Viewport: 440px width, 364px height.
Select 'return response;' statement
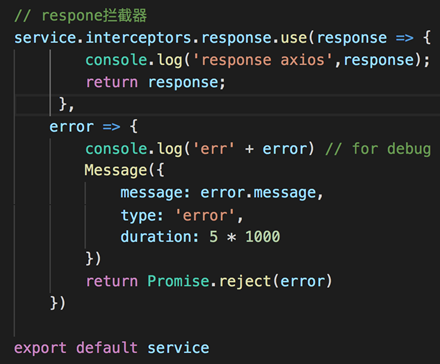(156, 82)
